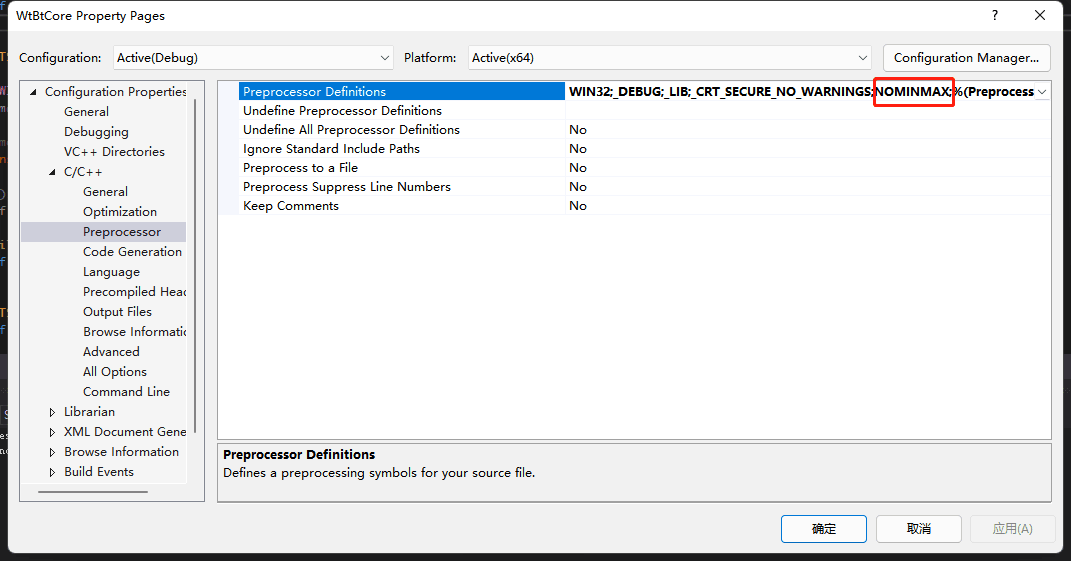
Task: Click the Keep Comments property row
Action: tap(291, 206)
